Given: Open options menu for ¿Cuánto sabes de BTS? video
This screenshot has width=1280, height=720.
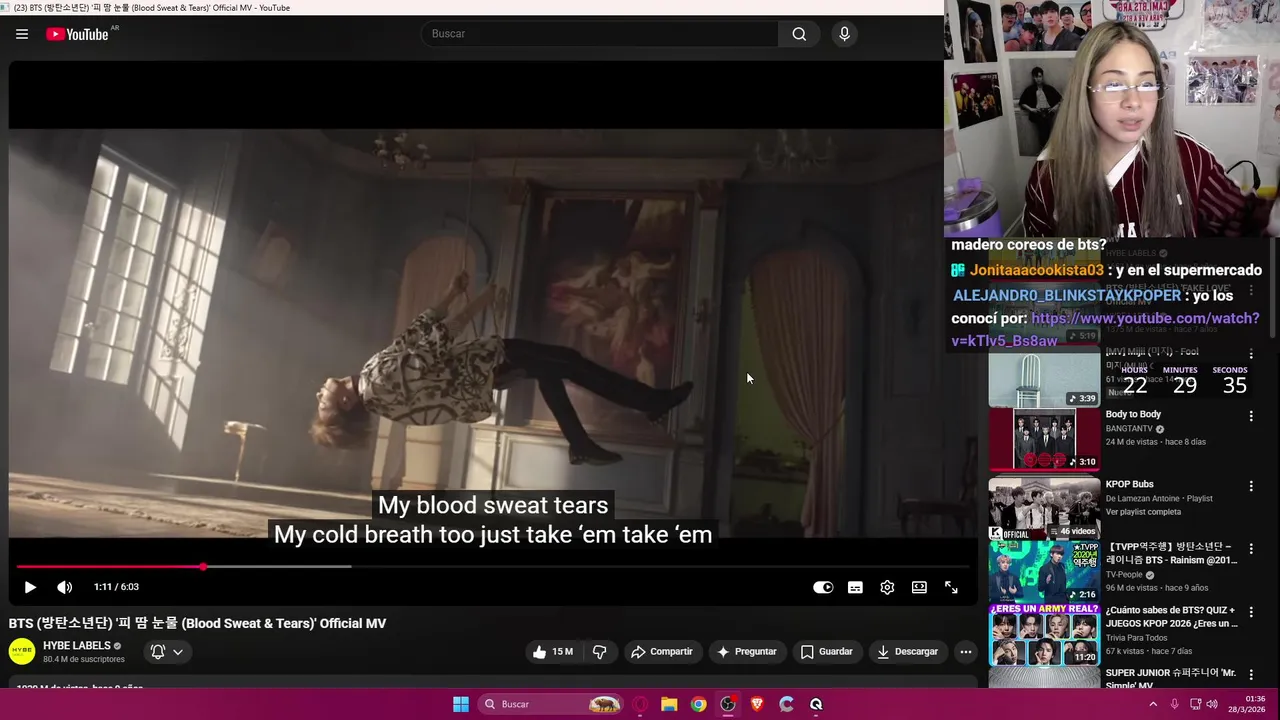Looking at the screenshot, I should (1251, 613).
